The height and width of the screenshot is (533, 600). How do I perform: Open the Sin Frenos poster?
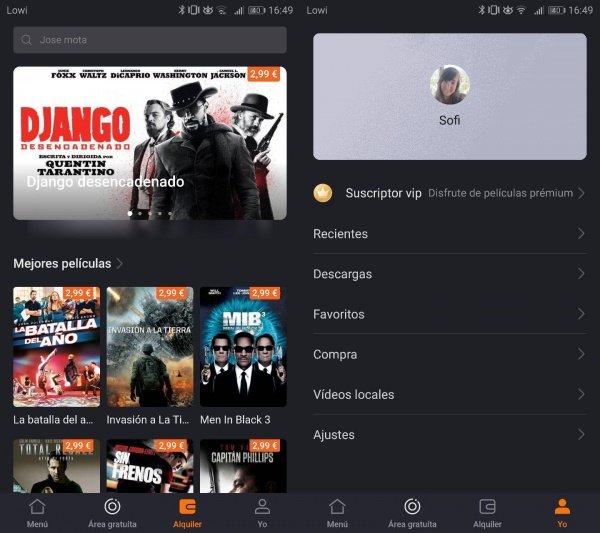tap(150, 466)
